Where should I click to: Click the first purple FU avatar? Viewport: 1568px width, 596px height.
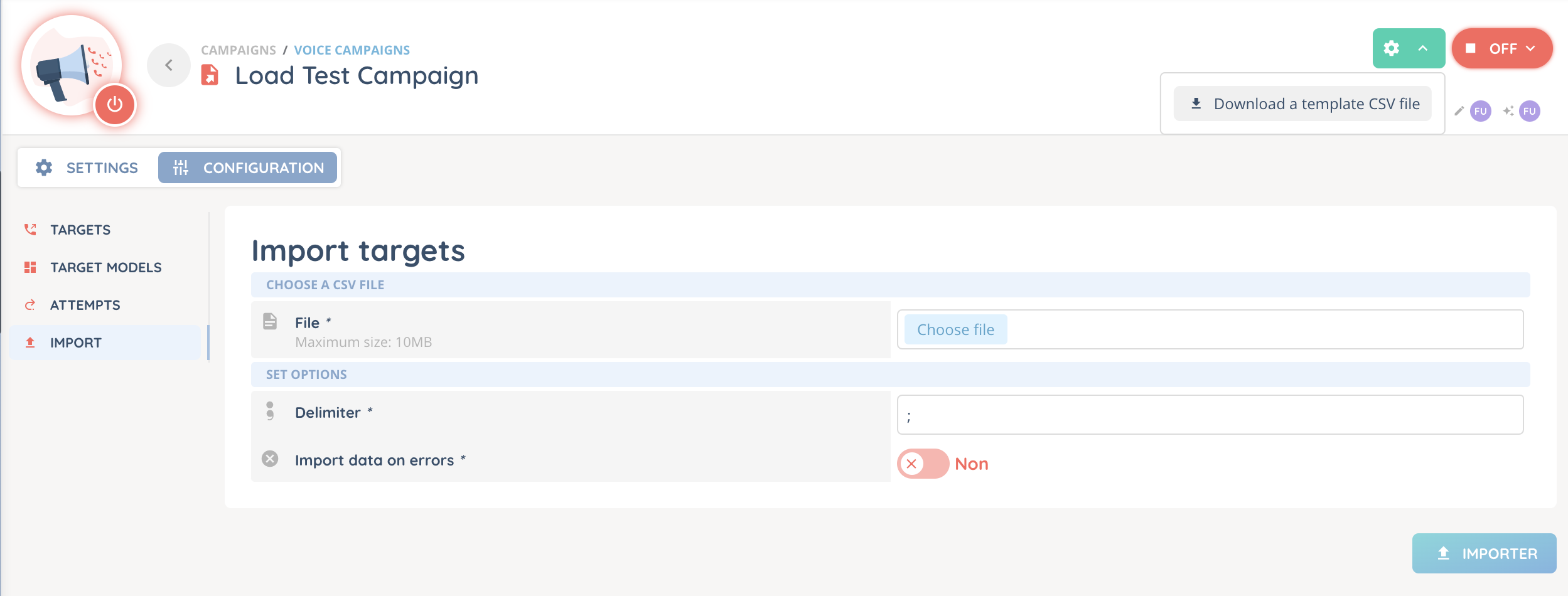[x=1480, y=111]
